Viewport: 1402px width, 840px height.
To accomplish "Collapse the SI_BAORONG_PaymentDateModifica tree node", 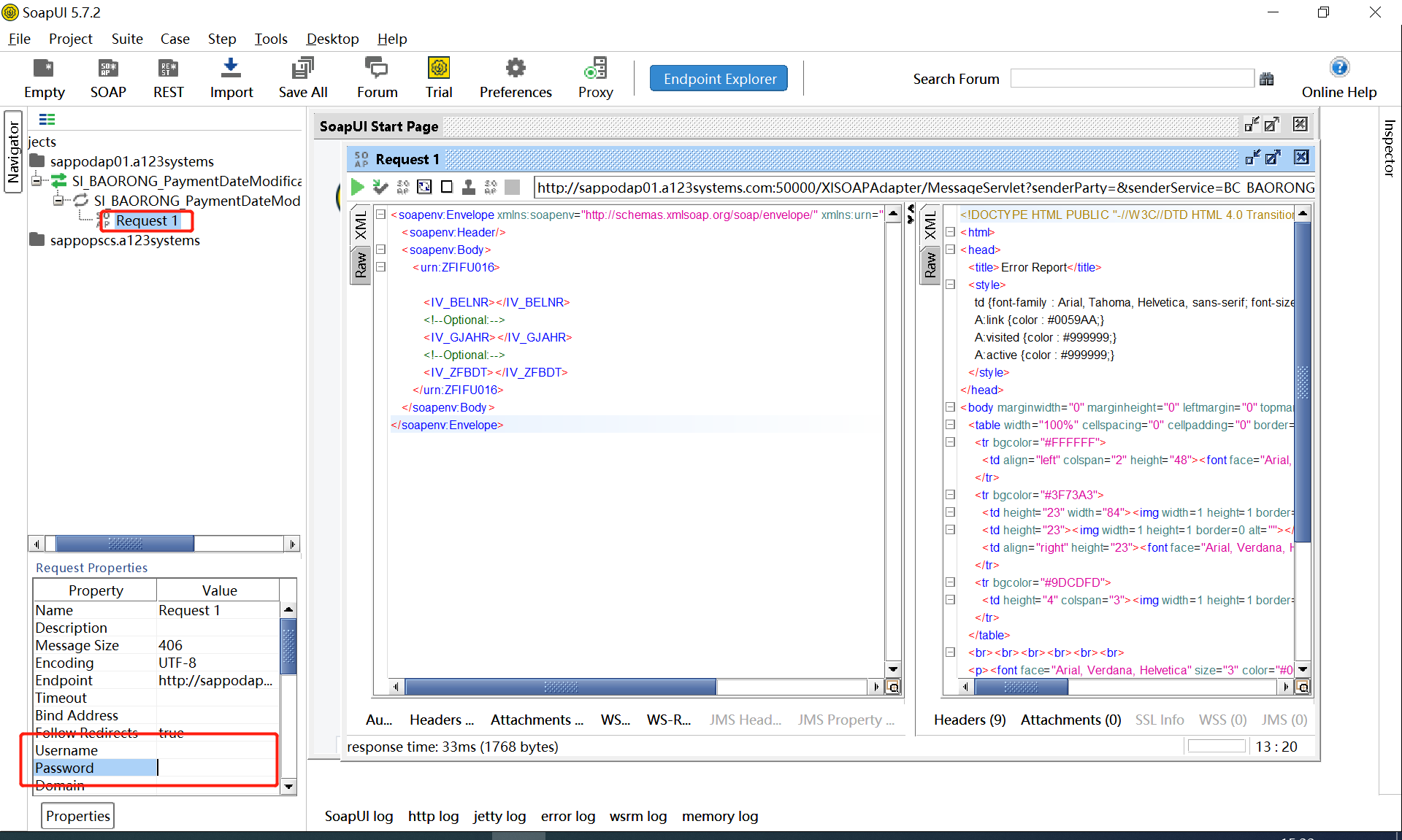I will [37, 180].
